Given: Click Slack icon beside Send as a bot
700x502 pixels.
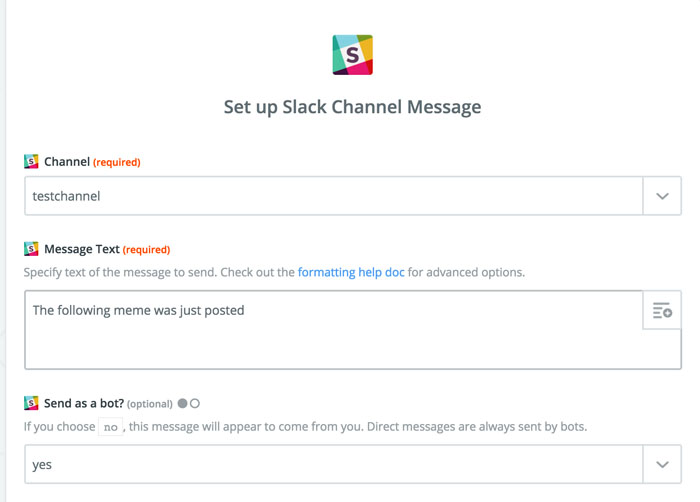Looking at the screenshot, I should click(x=31, y=403).
